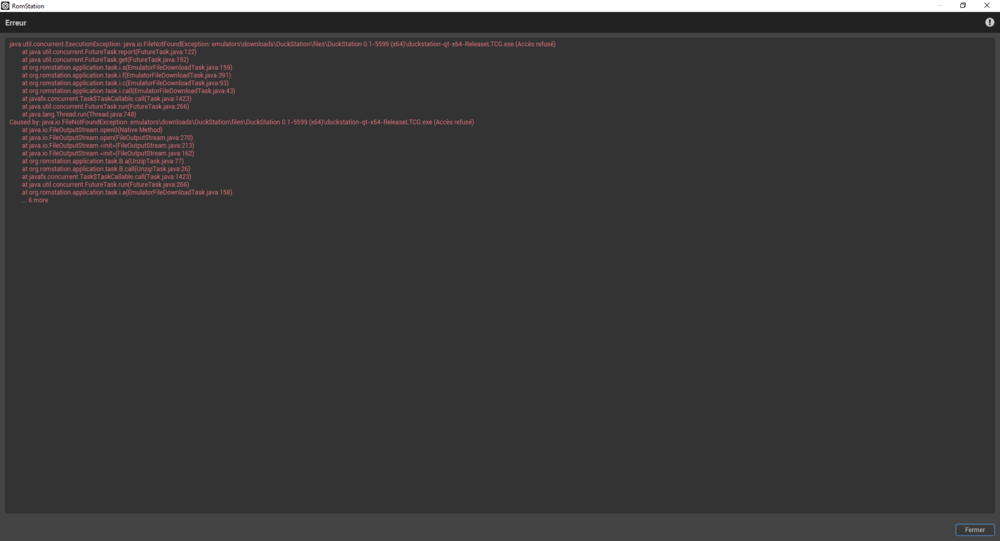Select the FutureTask.report stack trace line
This screenshot has width=1000, height=541.
point(109,52)
